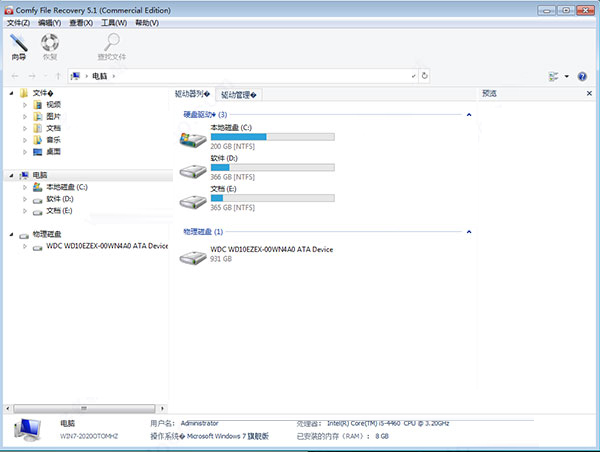Viewport: 600px width, 452px height.
Task: Open the find file magnifier tool
Action: coord(112,47)
